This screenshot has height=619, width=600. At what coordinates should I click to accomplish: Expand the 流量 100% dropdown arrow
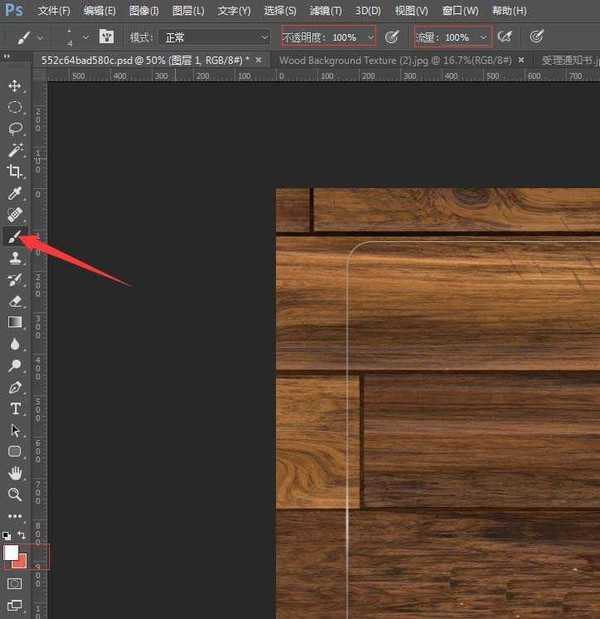coord(484,37)
